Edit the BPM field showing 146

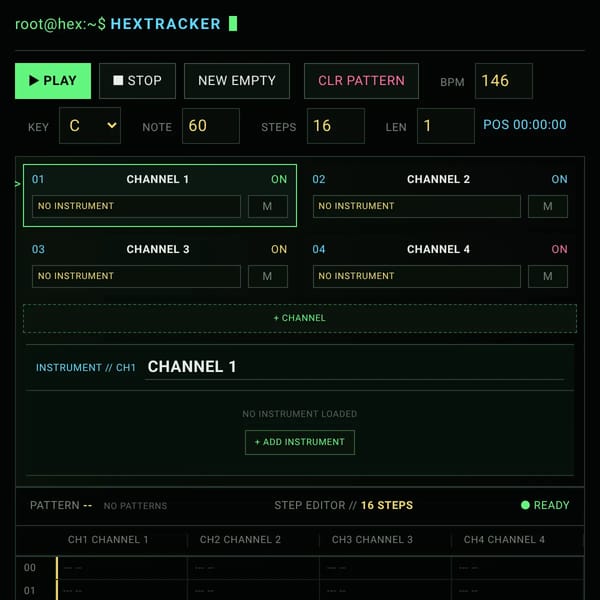click(504, 81)
